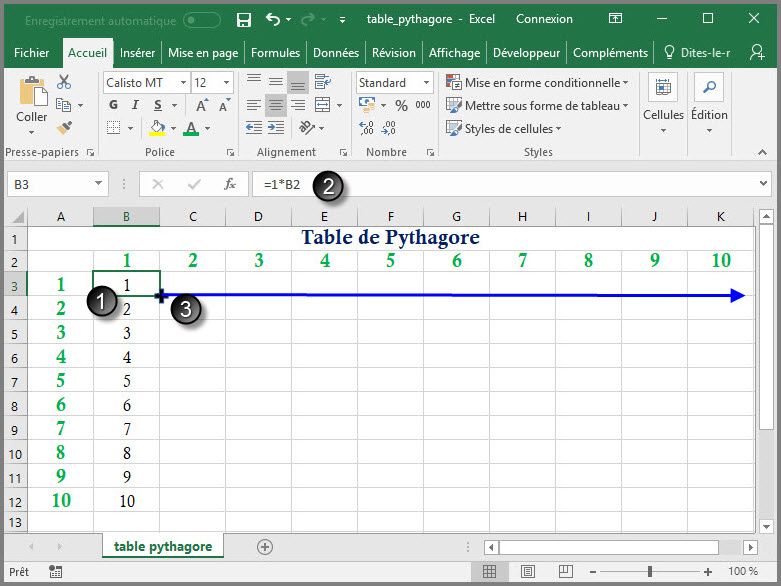Increase indent icon

coord(276,128)
